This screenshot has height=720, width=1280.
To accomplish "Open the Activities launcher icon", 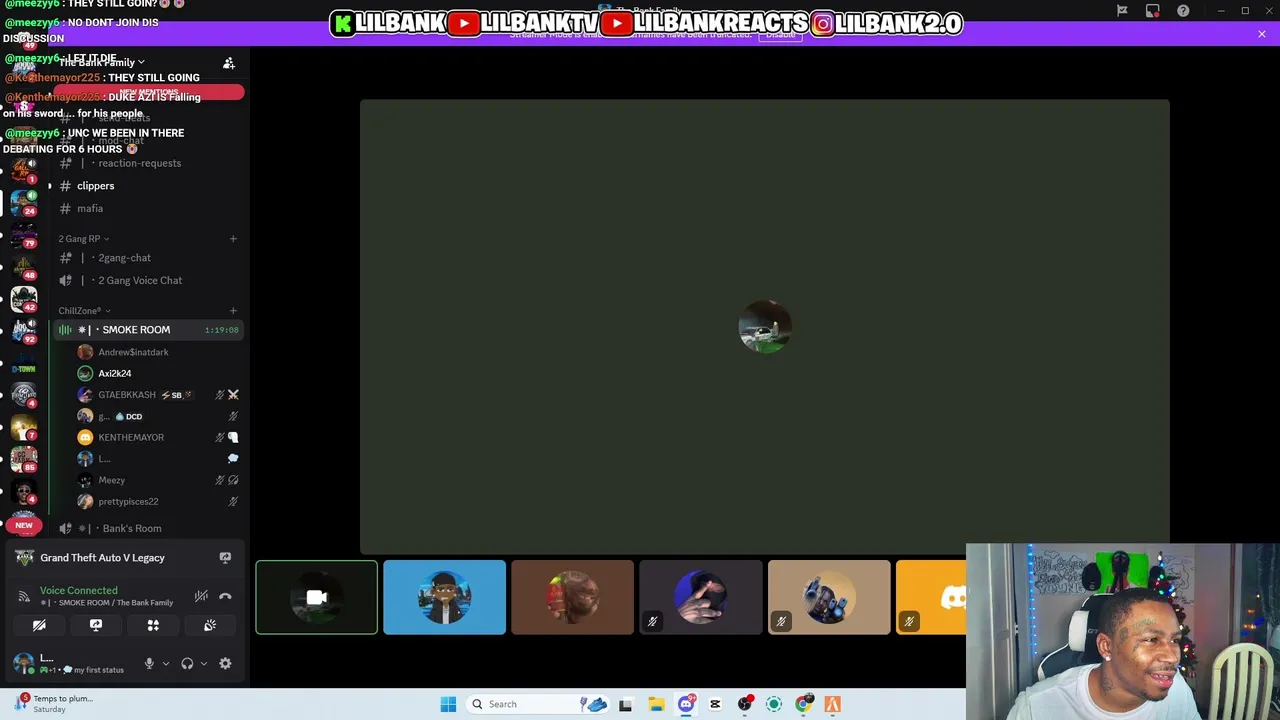I will click(153, 625).
